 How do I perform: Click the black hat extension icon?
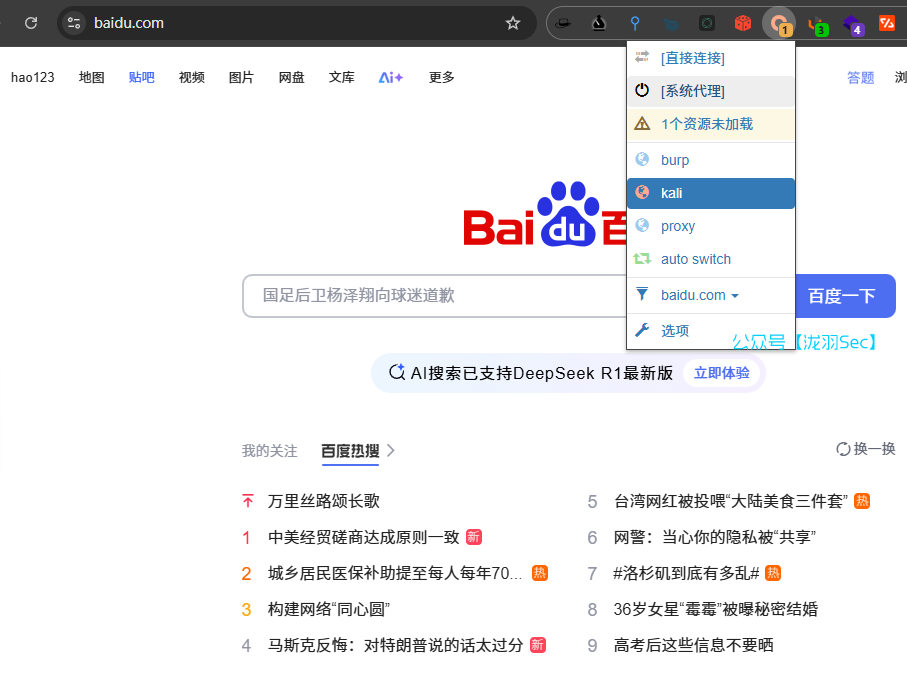[x=563, y=23]
